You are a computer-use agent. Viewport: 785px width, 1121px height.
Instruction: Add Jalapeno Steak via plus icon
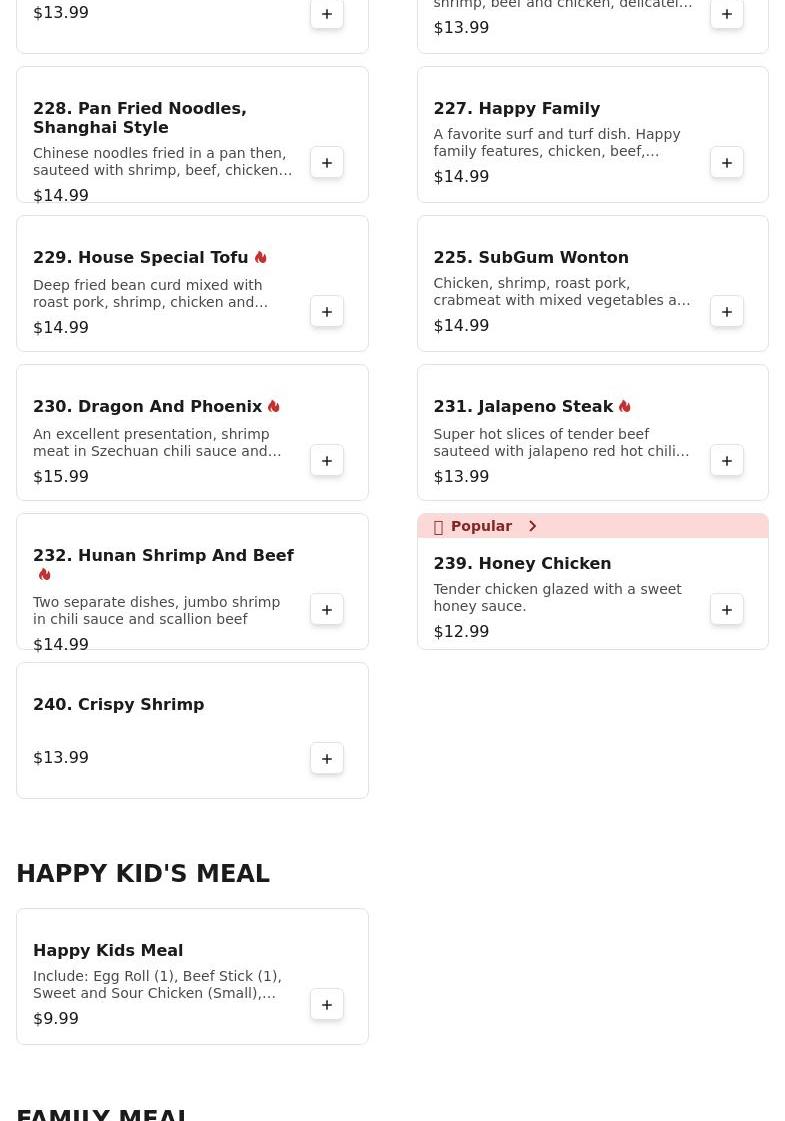click(727, 461)
